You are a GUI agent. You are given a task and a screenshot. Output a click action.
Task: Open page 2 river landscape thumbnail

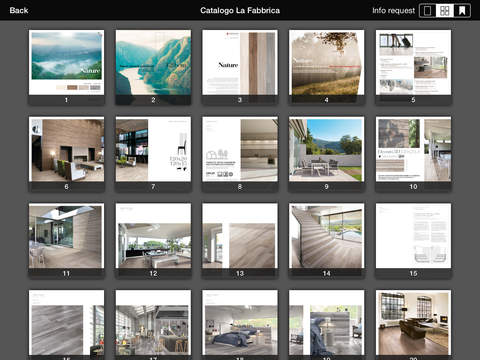tap(153, 62)
